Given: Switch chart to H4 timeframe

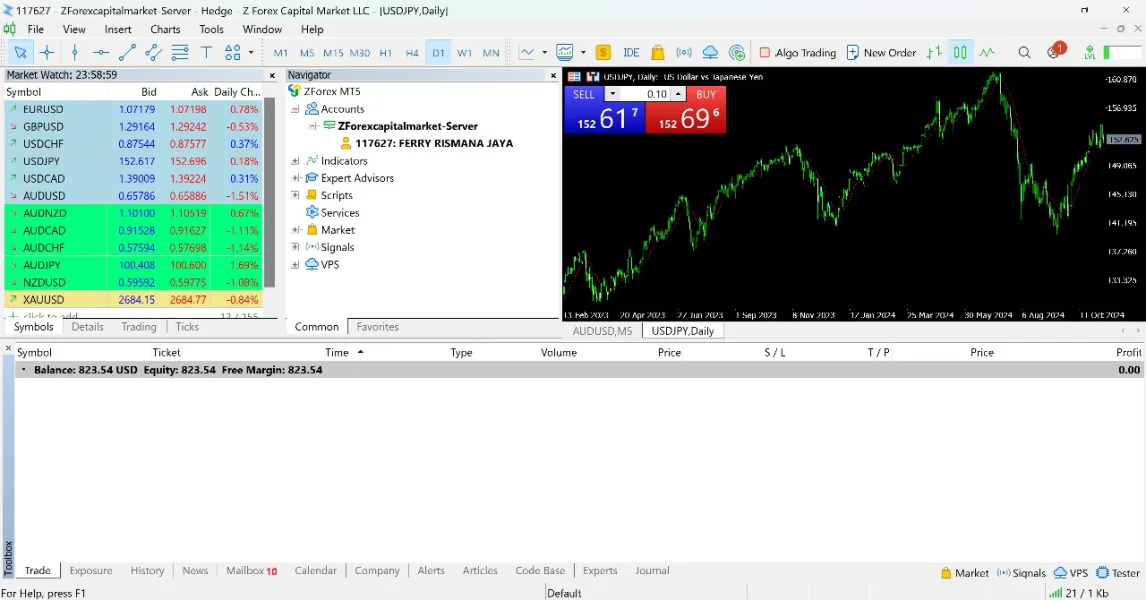Looking at the screenshot, I should point(412,53).
